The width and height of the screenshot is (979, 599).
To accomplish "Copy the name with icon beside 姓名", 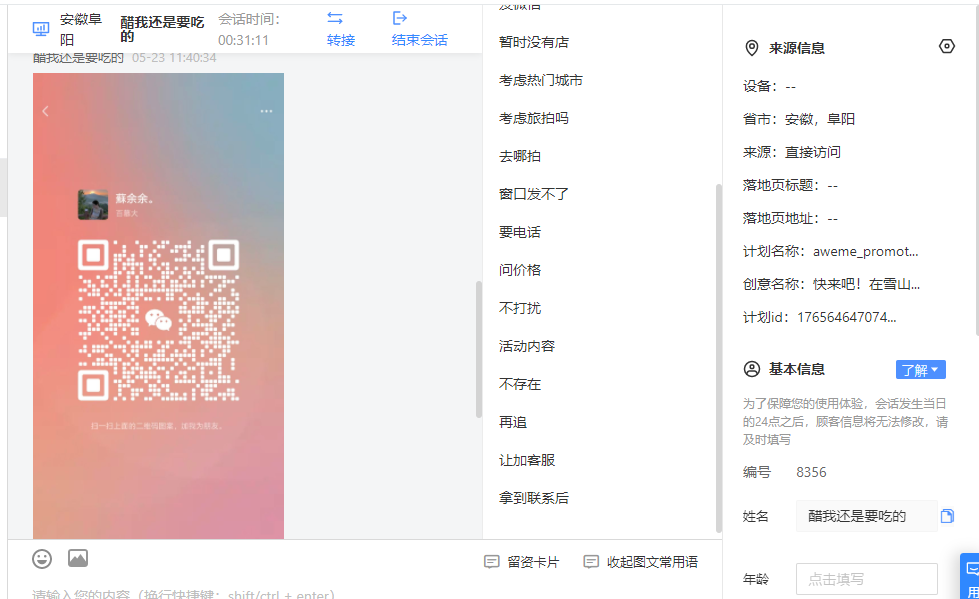I will (x=947, y=516).
